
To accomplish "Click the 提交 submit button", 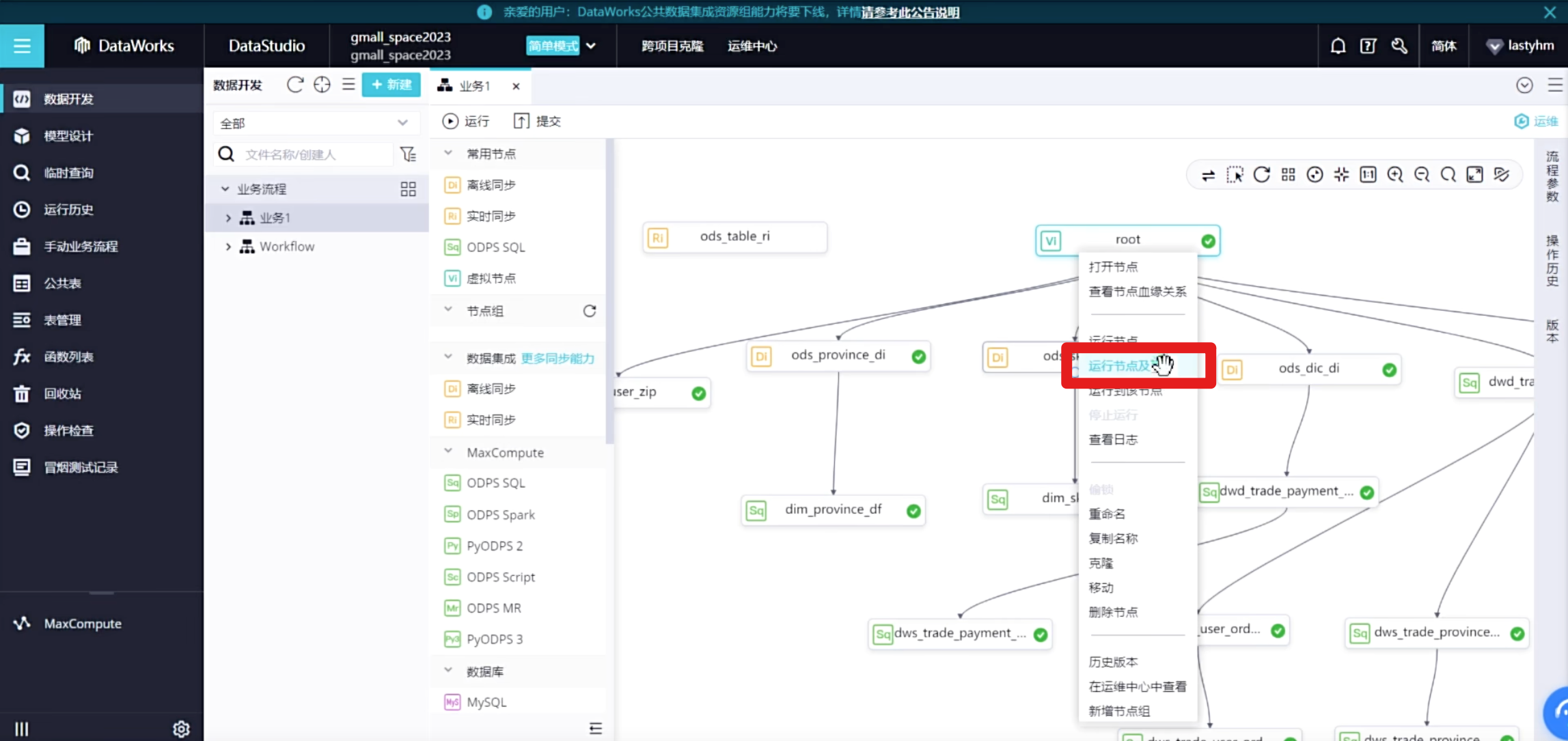I will click(x=537, y=121).
